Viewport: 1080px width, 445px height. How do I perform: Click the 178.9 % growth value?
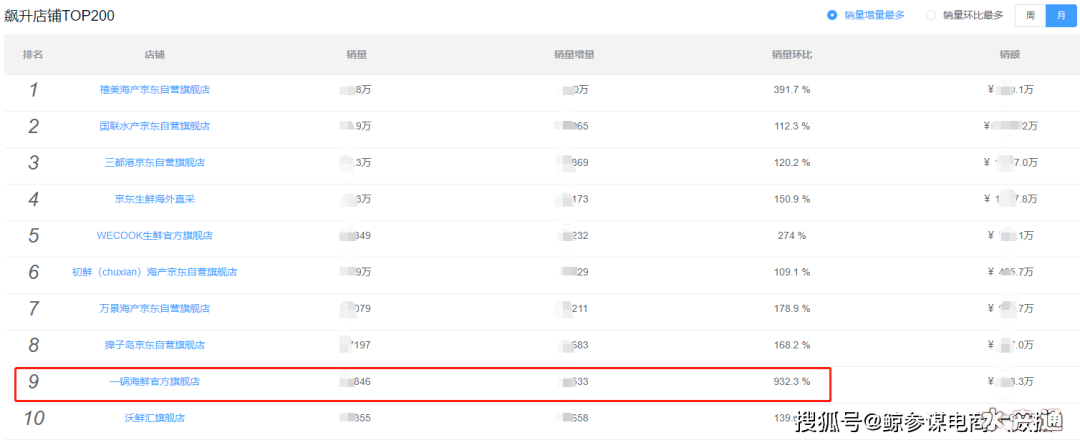point(792,309)
